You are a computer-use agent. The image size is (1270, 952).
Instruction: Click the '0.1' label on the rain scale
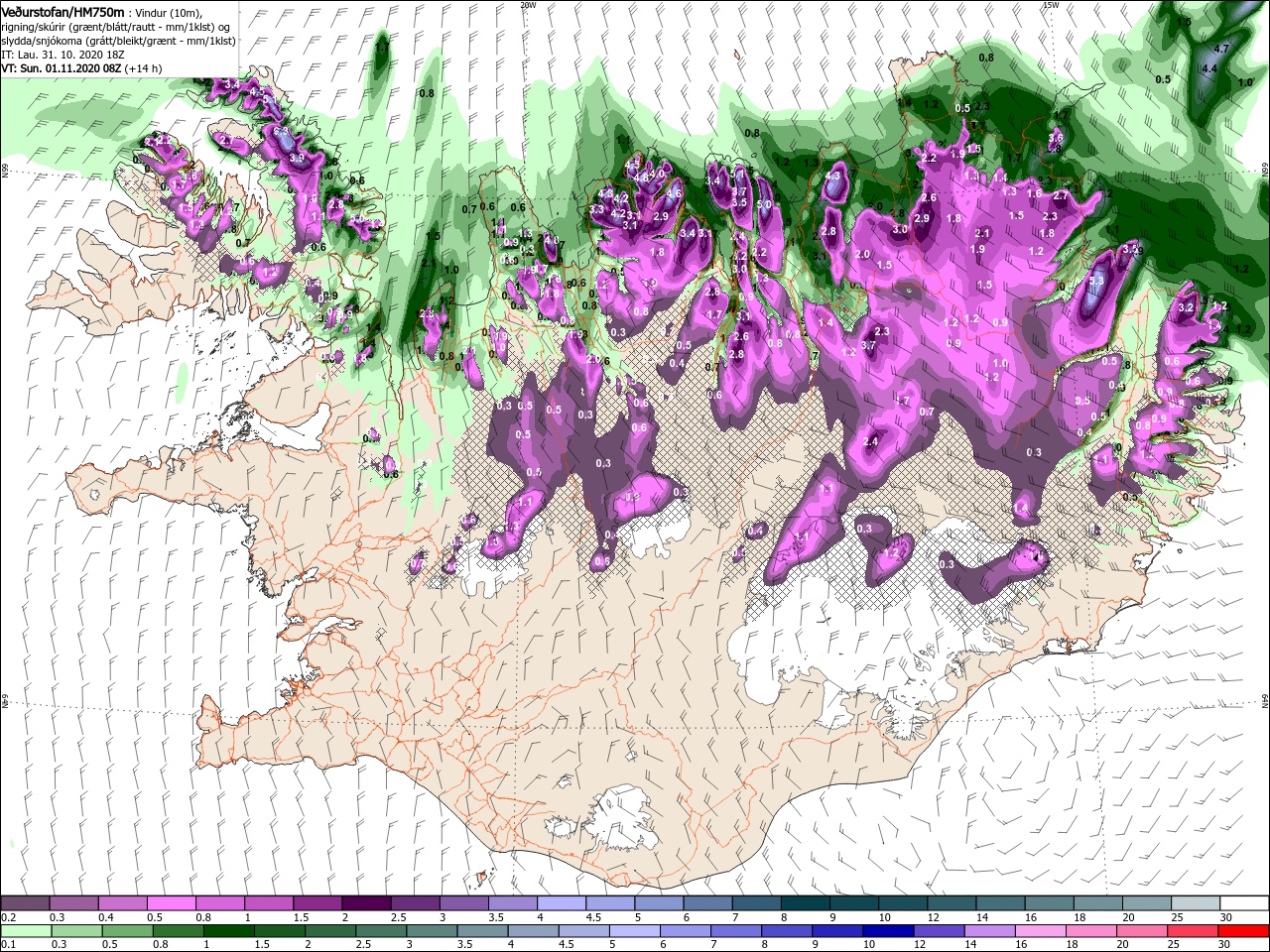(9, 945)
